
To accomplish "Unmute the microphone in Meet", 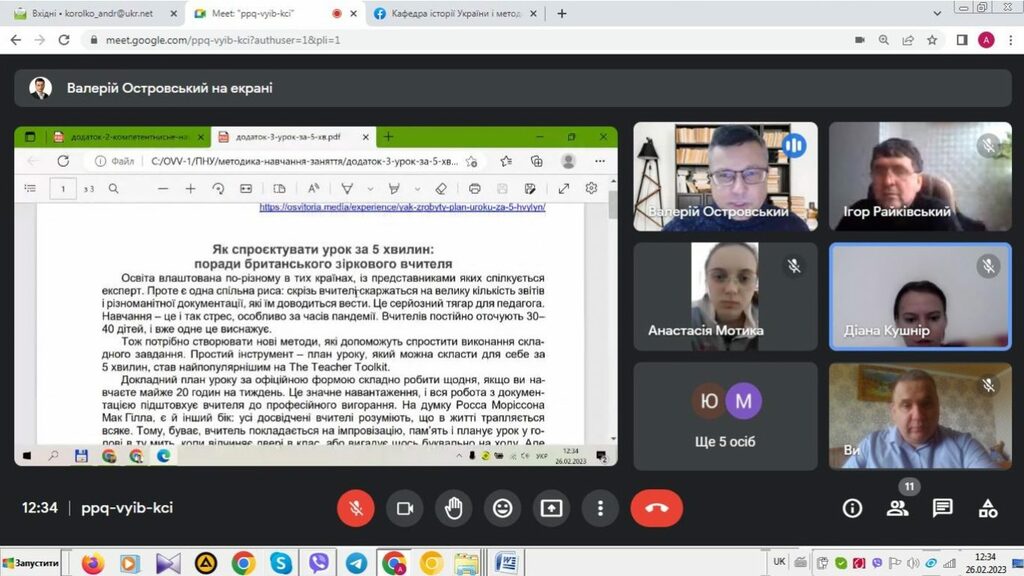I will [355, 508].
